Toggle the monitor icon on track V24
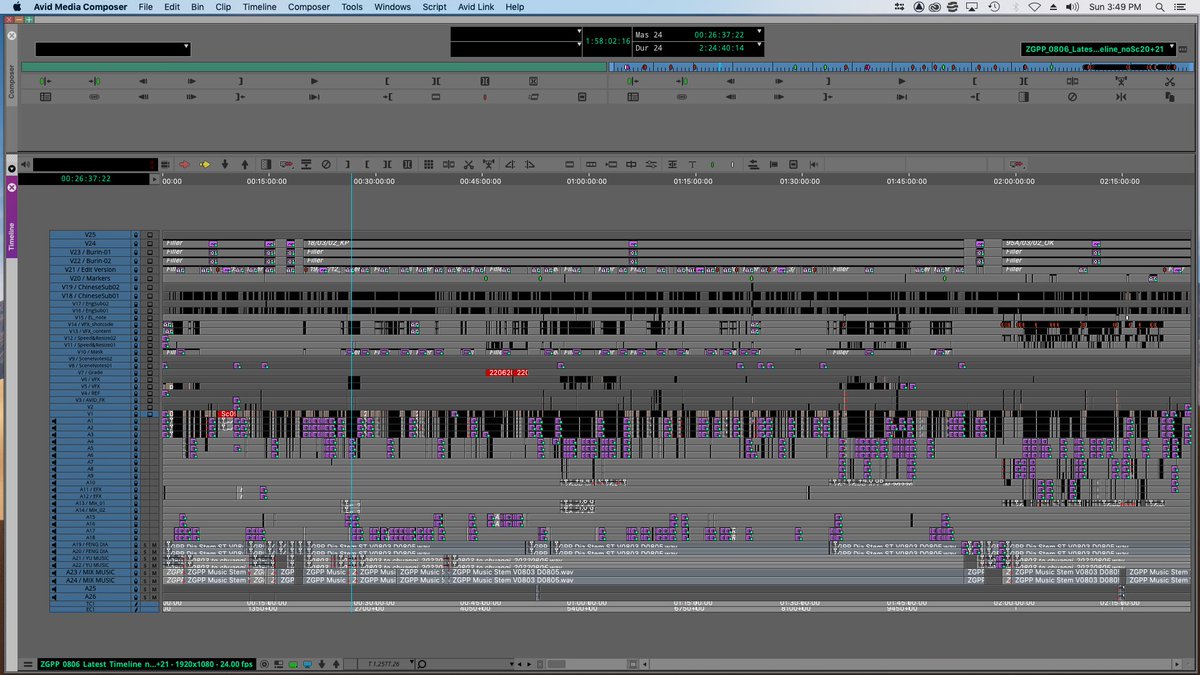The width and height of the screenshot is (1200, 675). pyautogui.click(x=150, y=243)
